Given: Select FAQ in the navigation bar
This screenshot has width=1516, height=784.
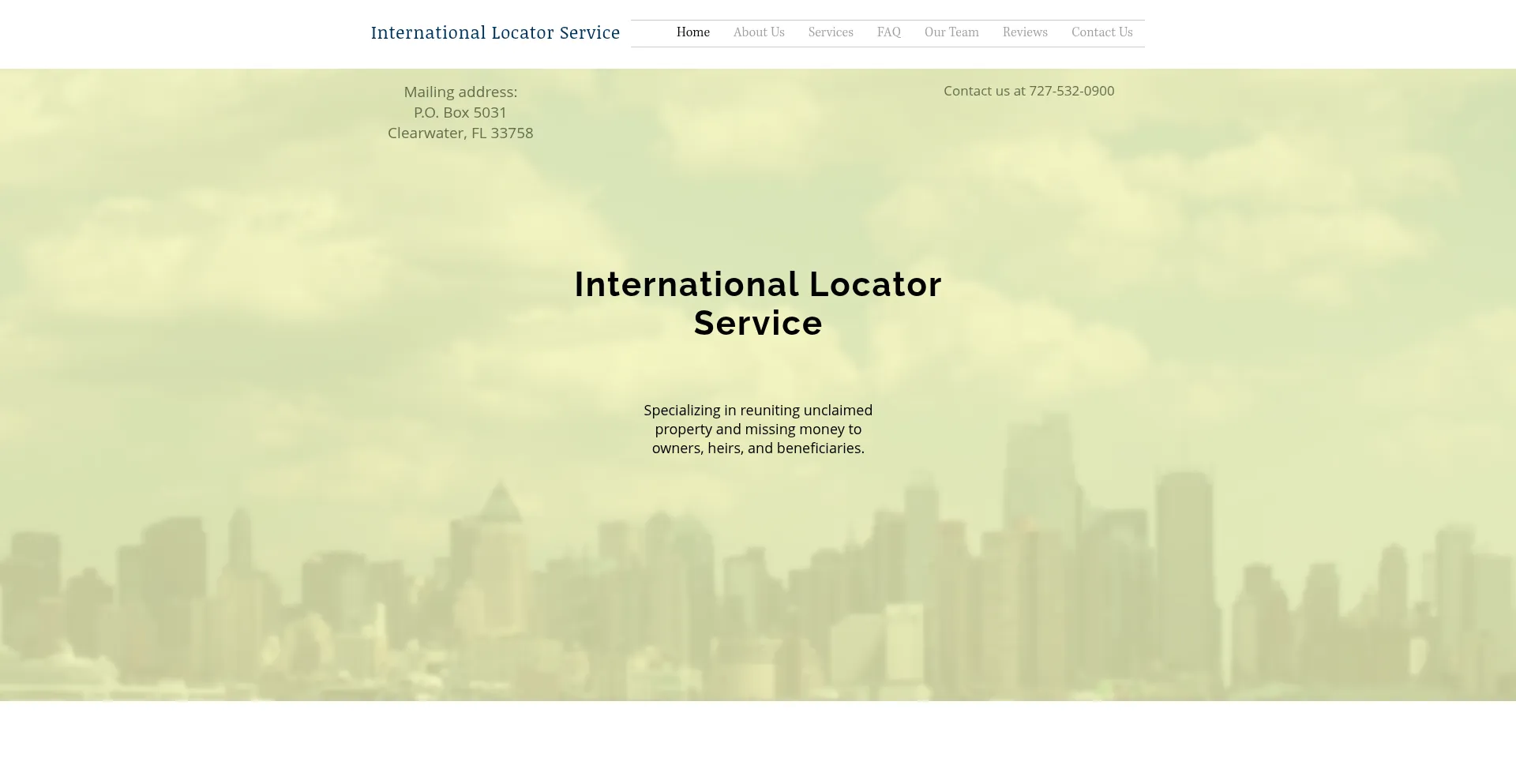Looking at the screenshot, I should click(888, 32).
